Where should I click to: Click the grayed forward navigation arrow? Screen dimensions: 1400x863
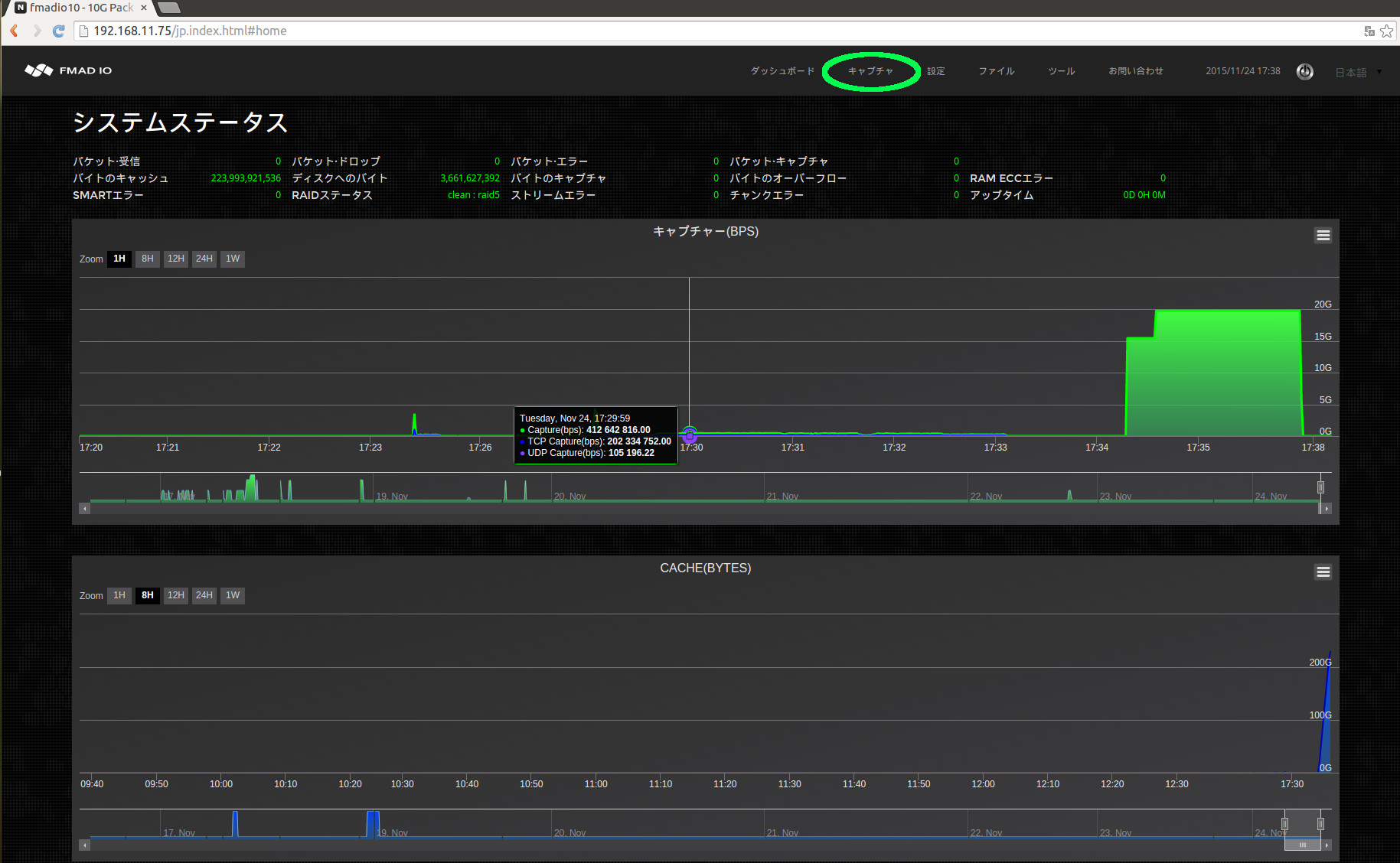tap(36, 31)
